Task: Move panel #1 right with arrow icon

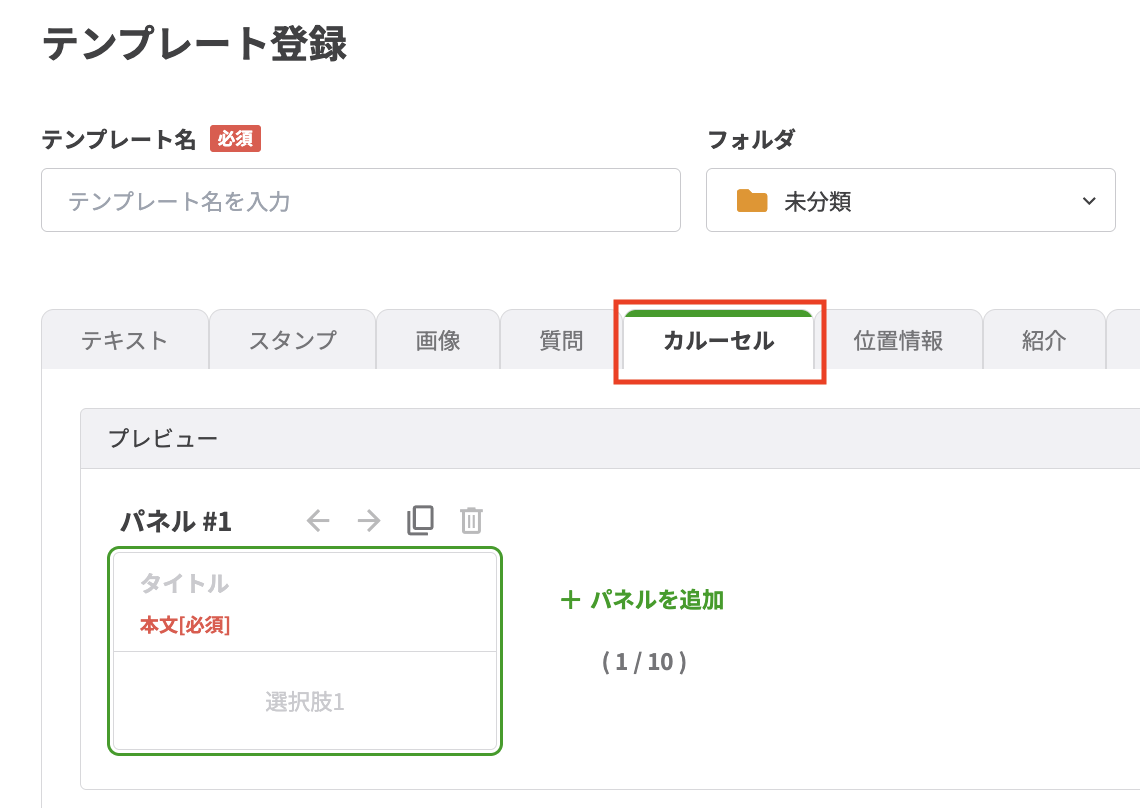Action: pos(369,521)
